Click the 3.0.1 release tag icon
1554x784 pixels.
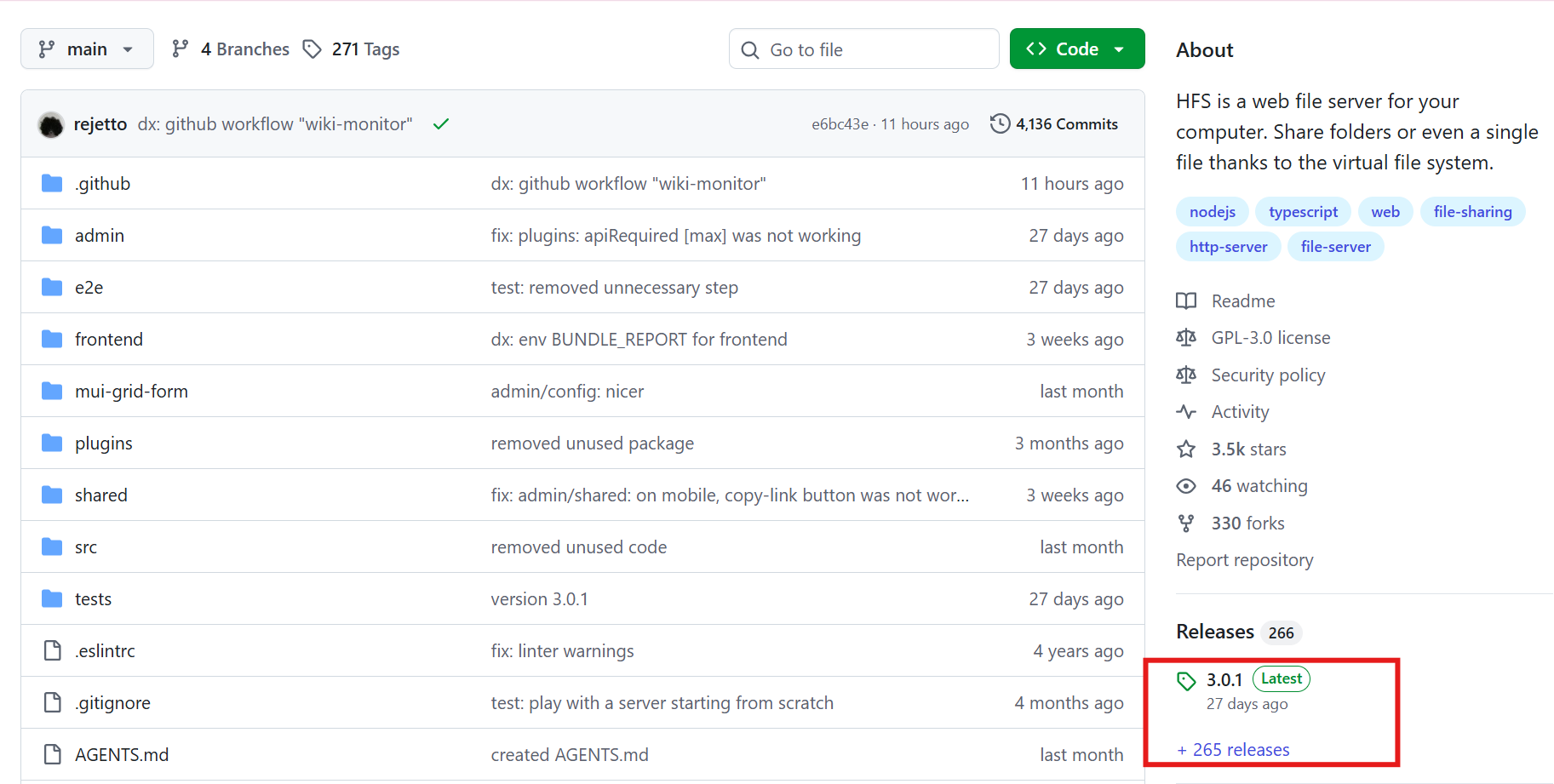[1186, 681]
